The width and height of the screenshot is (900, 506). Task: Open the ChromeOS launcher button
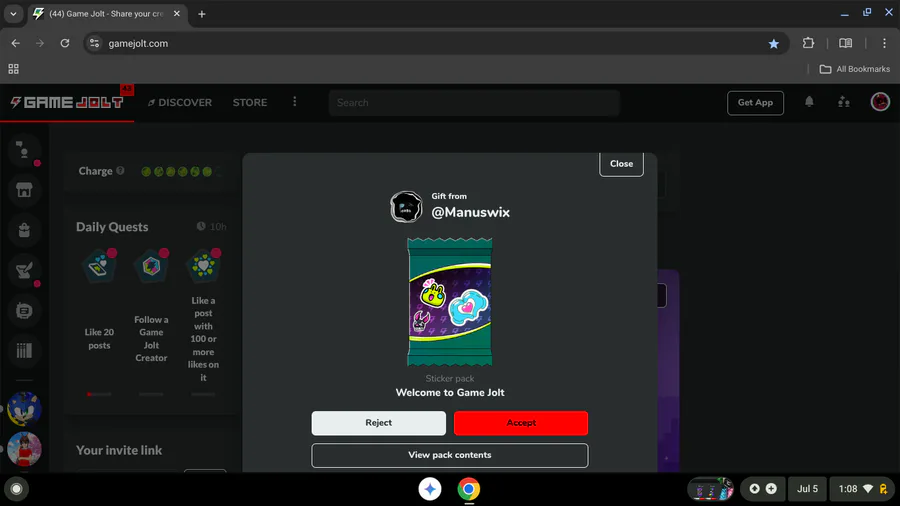[16, 489]
